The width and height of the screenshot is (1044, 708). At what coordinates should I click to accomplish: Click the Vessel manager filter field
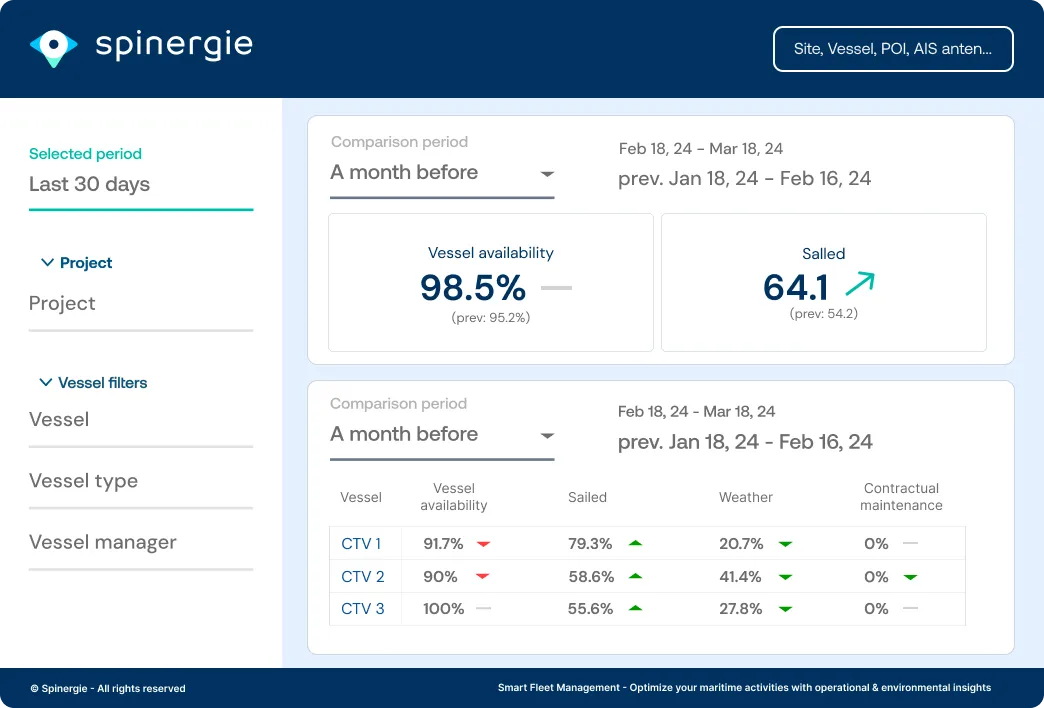[140, 543]
